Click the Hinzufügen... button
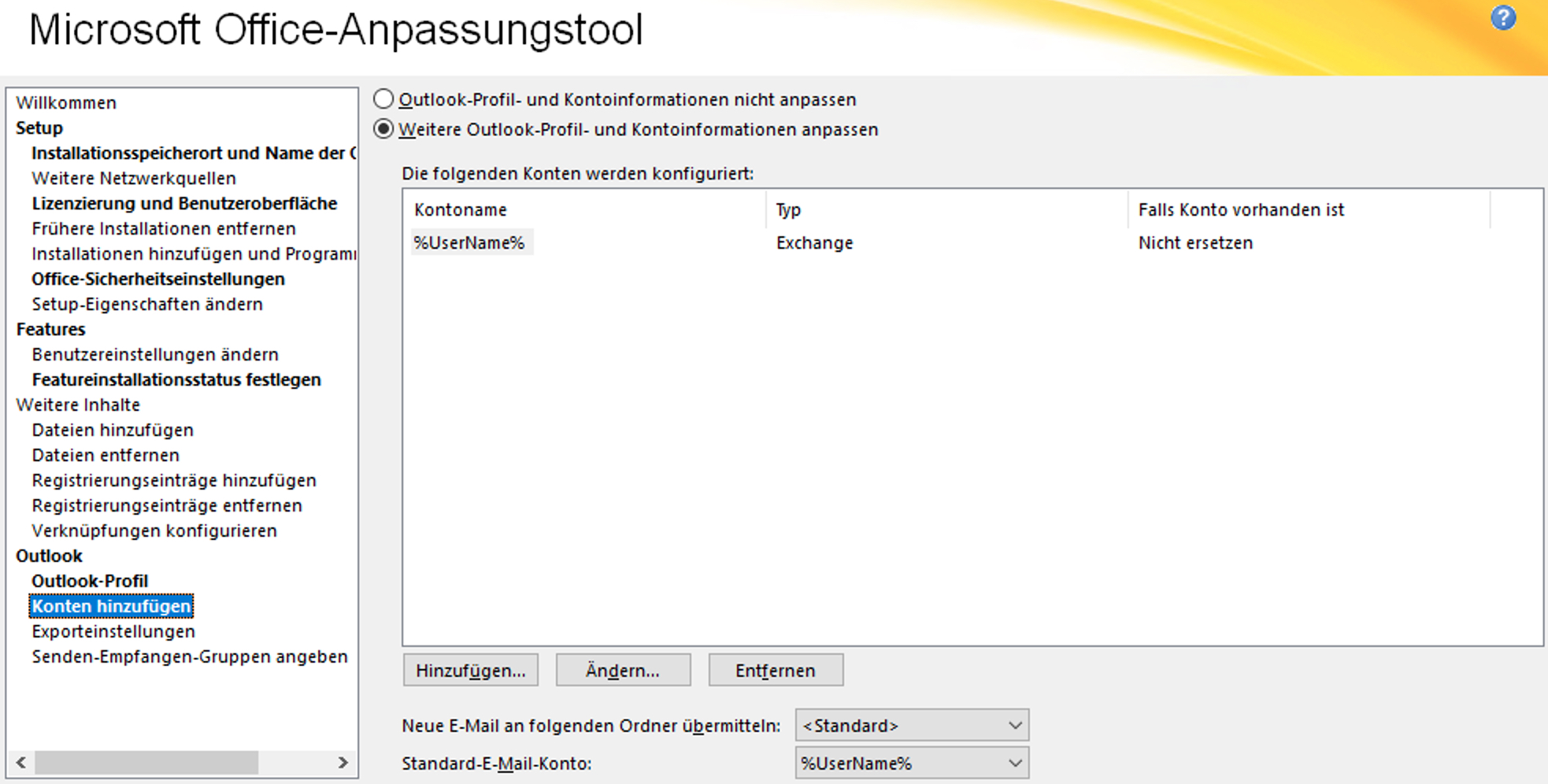The width and height of the screenshot is (1548, 784). (x=471, y=670)
